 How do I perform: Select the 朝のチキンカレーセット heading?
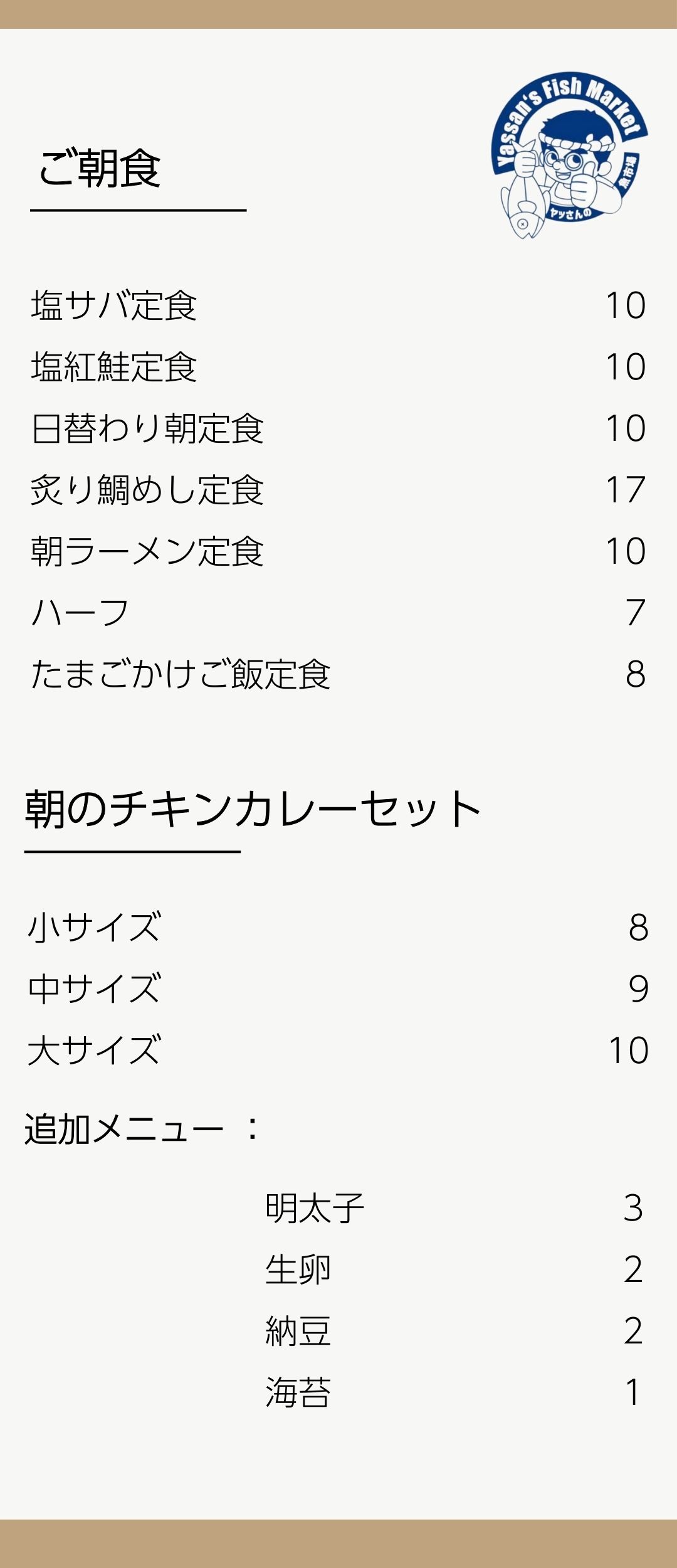(x=253, y=809)
